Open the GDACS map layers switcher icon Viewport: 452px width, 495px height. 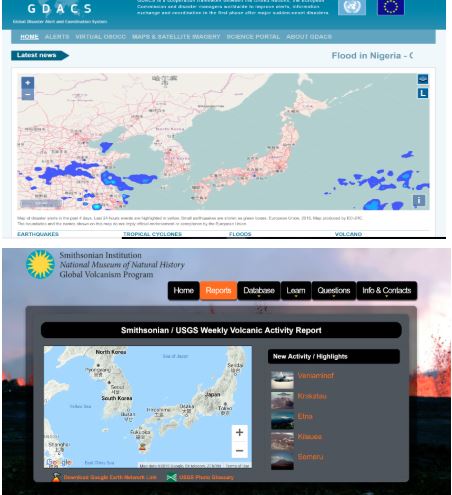pos(423,79)
